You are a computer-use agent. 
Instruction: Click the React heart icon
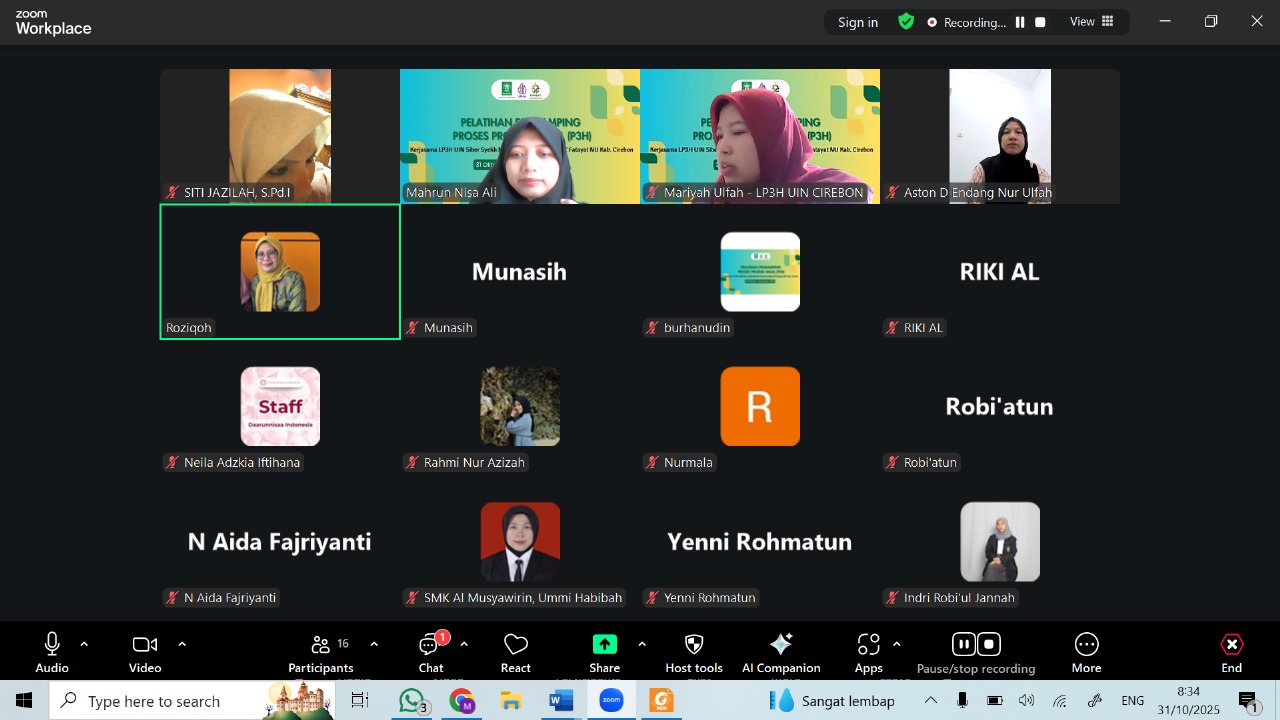[516, 645]
